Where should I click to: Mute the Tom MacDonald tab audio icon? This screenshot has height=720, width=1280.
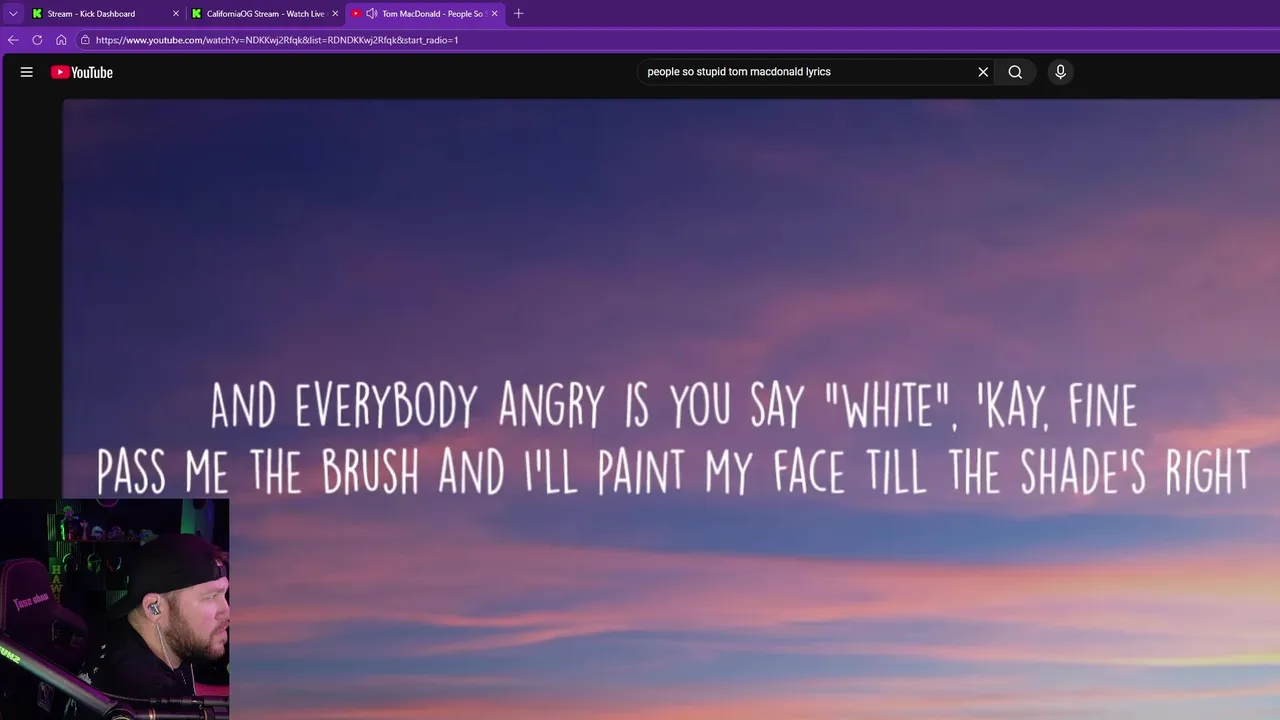(x=372, y=14)
